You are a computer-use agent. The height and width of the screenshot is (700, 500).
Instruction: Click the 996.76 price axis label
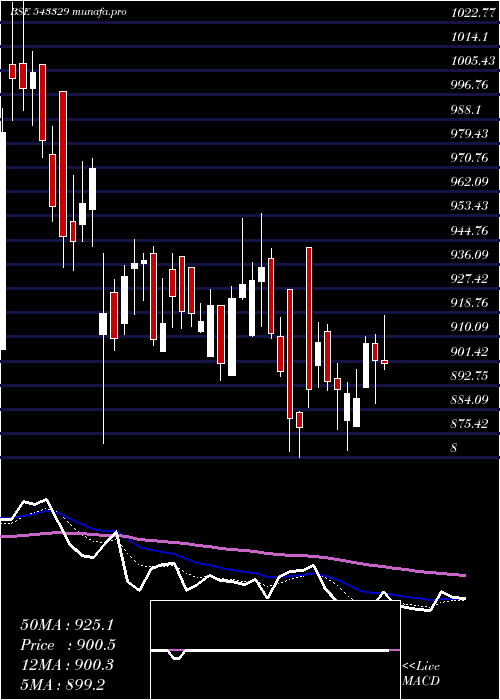click(470, 85)
